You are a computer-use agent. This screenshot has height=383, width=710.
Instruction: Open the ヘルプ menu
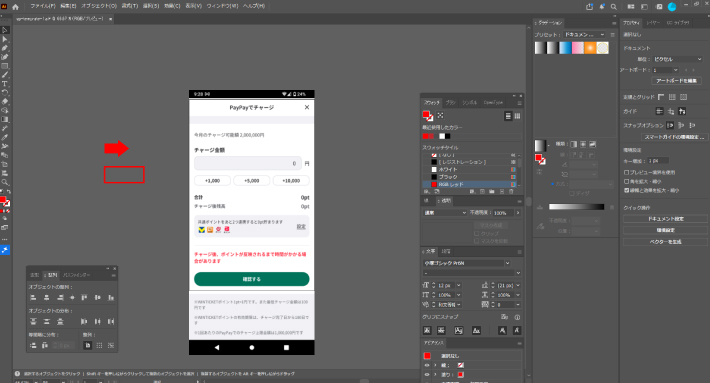[x=254, y=6]
